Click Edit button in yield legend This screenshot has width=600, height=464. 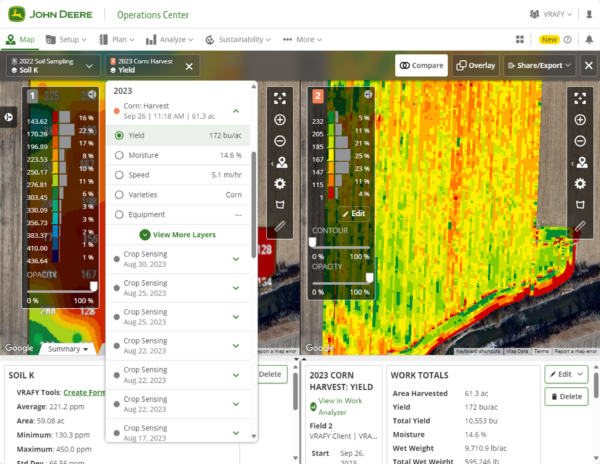tap(354, 213)
